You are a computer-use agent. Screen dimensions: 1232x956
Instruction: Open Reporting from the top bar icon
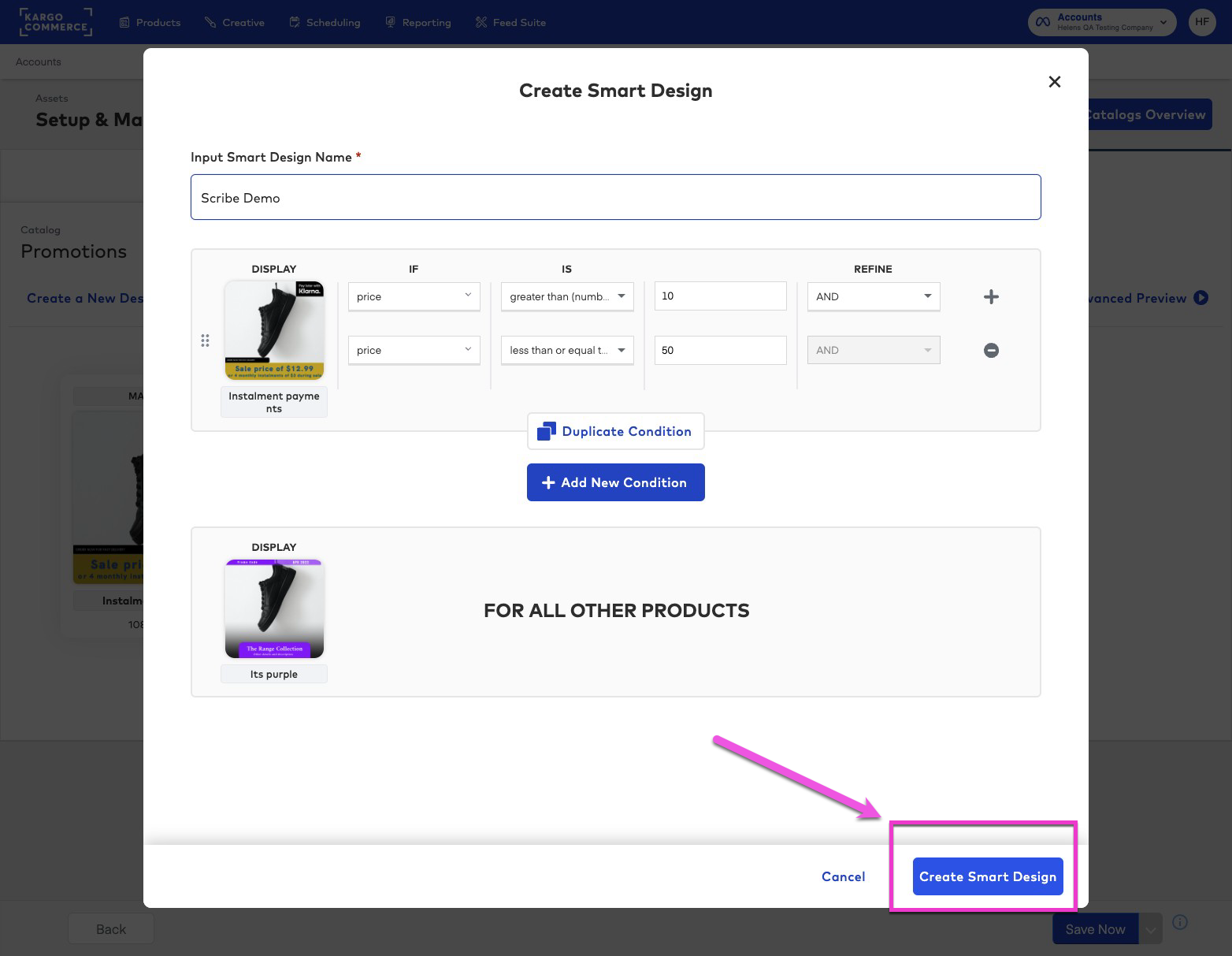[390, 22]
